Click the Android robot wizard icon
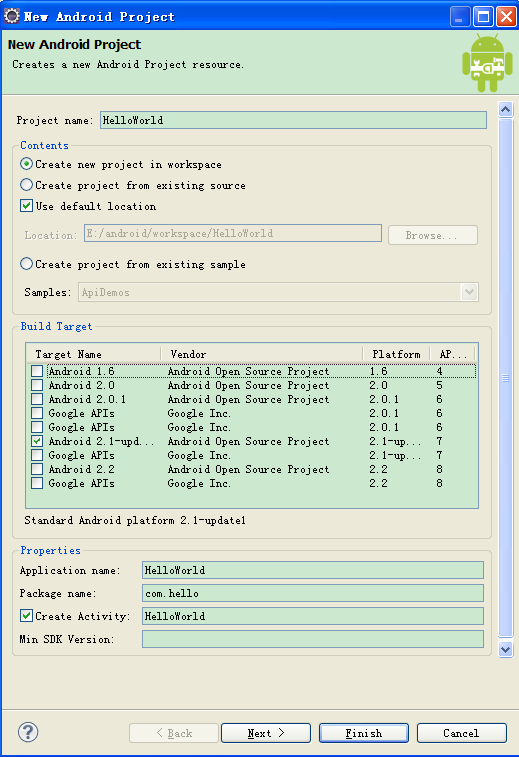 [487, 63]
